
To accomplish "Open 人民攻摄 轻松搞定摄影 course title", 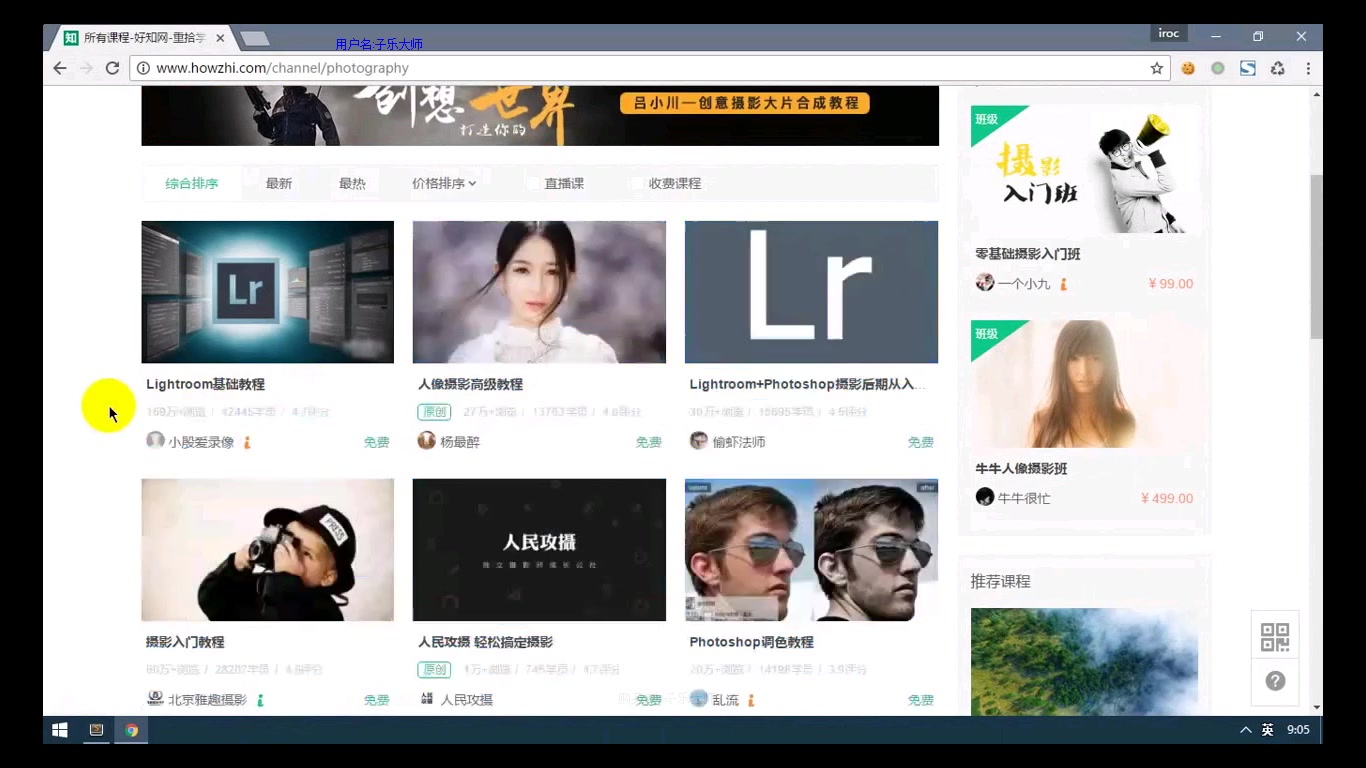I will 486,642.
